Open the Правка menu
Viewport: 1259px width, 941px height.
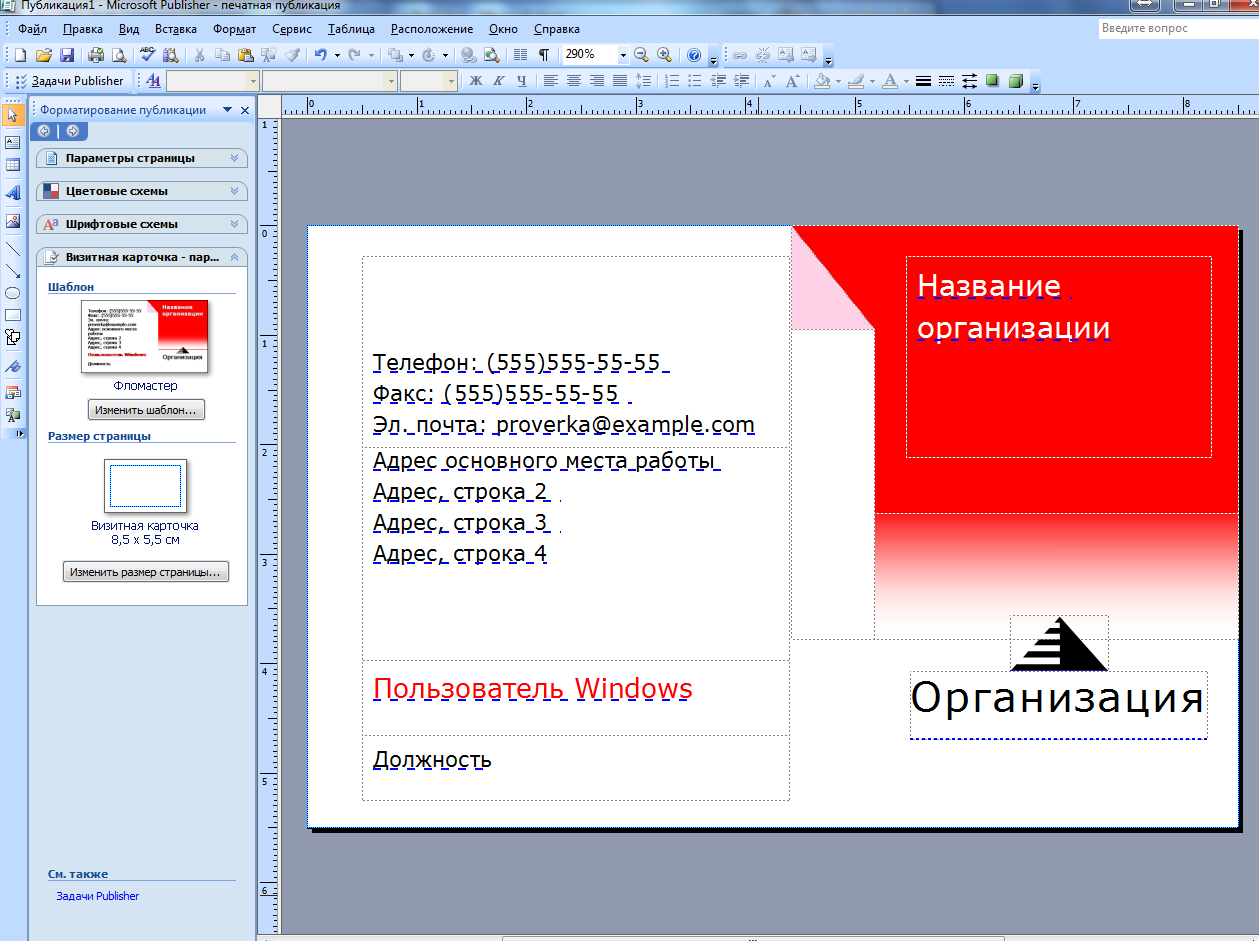click(82, 29)
